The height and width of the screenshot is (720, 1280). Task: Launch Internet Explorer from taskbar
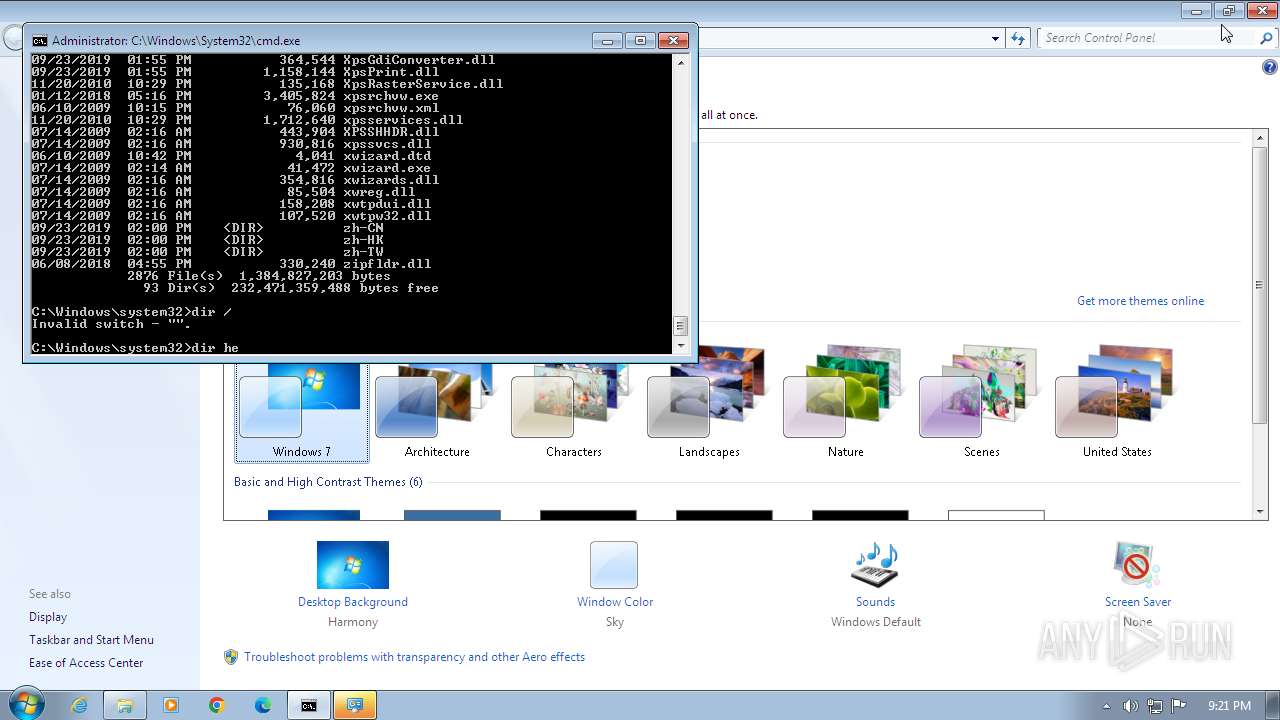tap(79, 705)
